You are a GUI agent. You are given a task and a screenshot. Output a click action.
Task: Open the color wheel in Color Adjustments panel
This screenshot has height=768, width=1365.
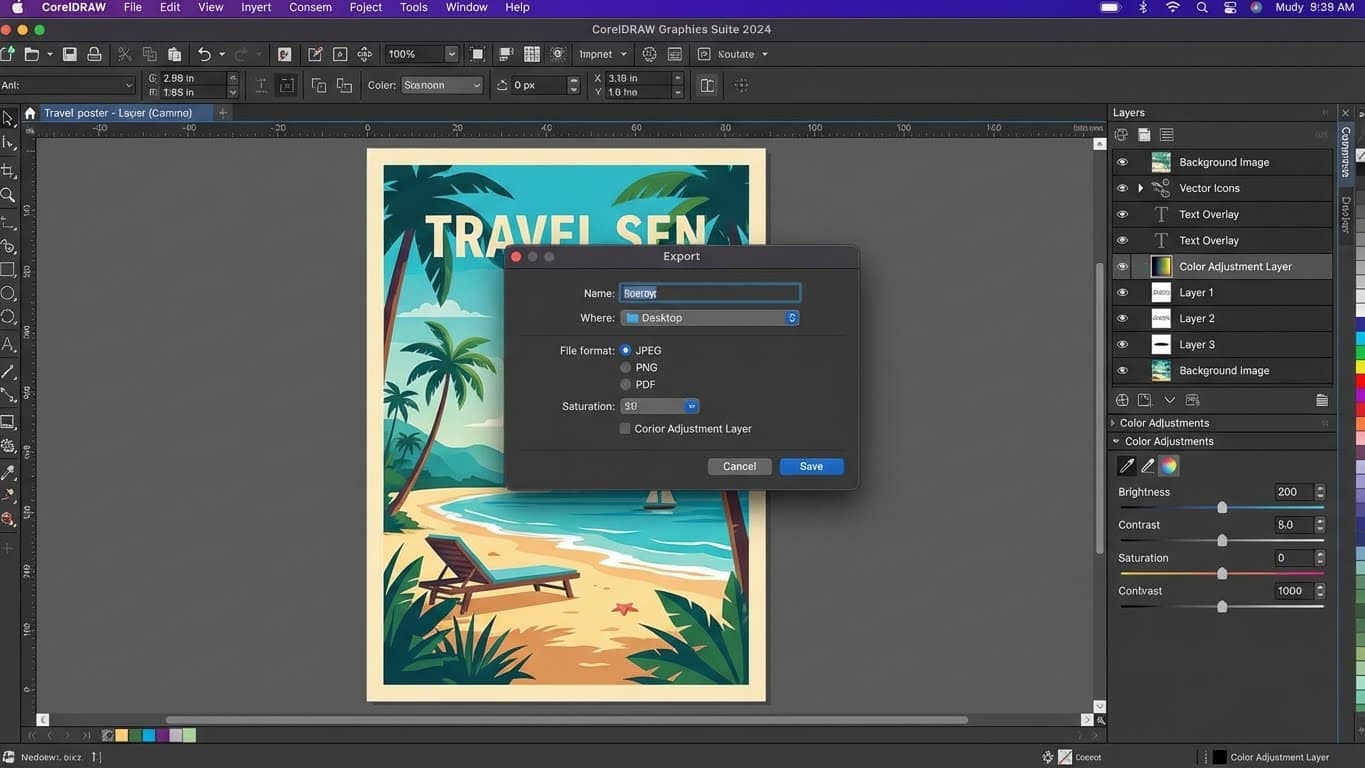pos(1168,465)
